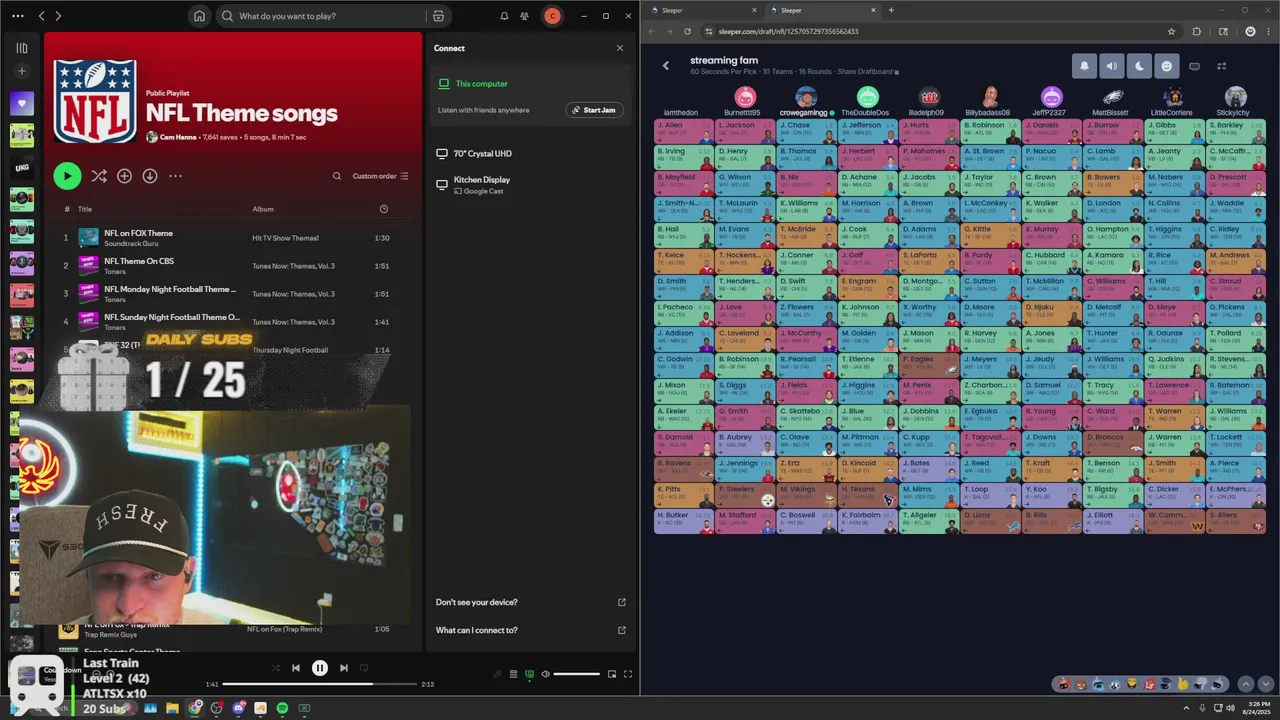The width and height of the screenshot is (1280, 720).
Task: Close the Connect panel
Action: [619, 48]
